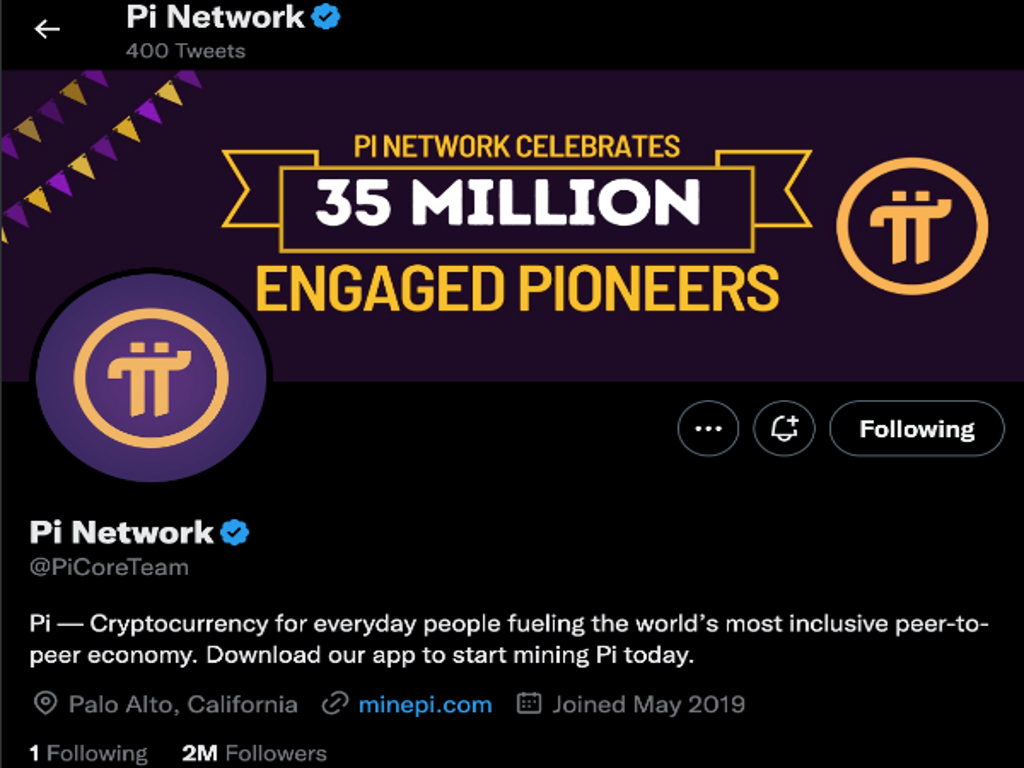Click the 400 Tweets count
The width and height of the screenshot is (1024, 768).
pos(185,50)
